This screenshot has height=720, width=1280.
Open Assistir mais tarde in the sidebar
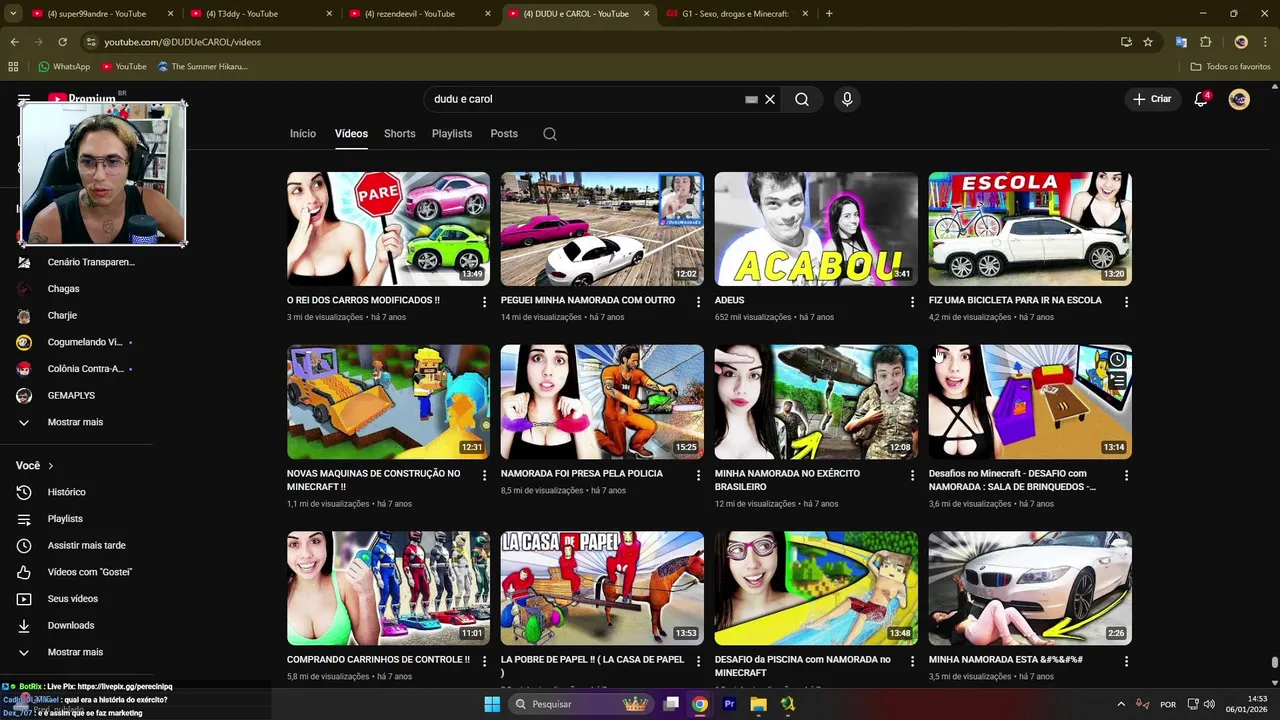pyautogui.click(x=86, y=545)
